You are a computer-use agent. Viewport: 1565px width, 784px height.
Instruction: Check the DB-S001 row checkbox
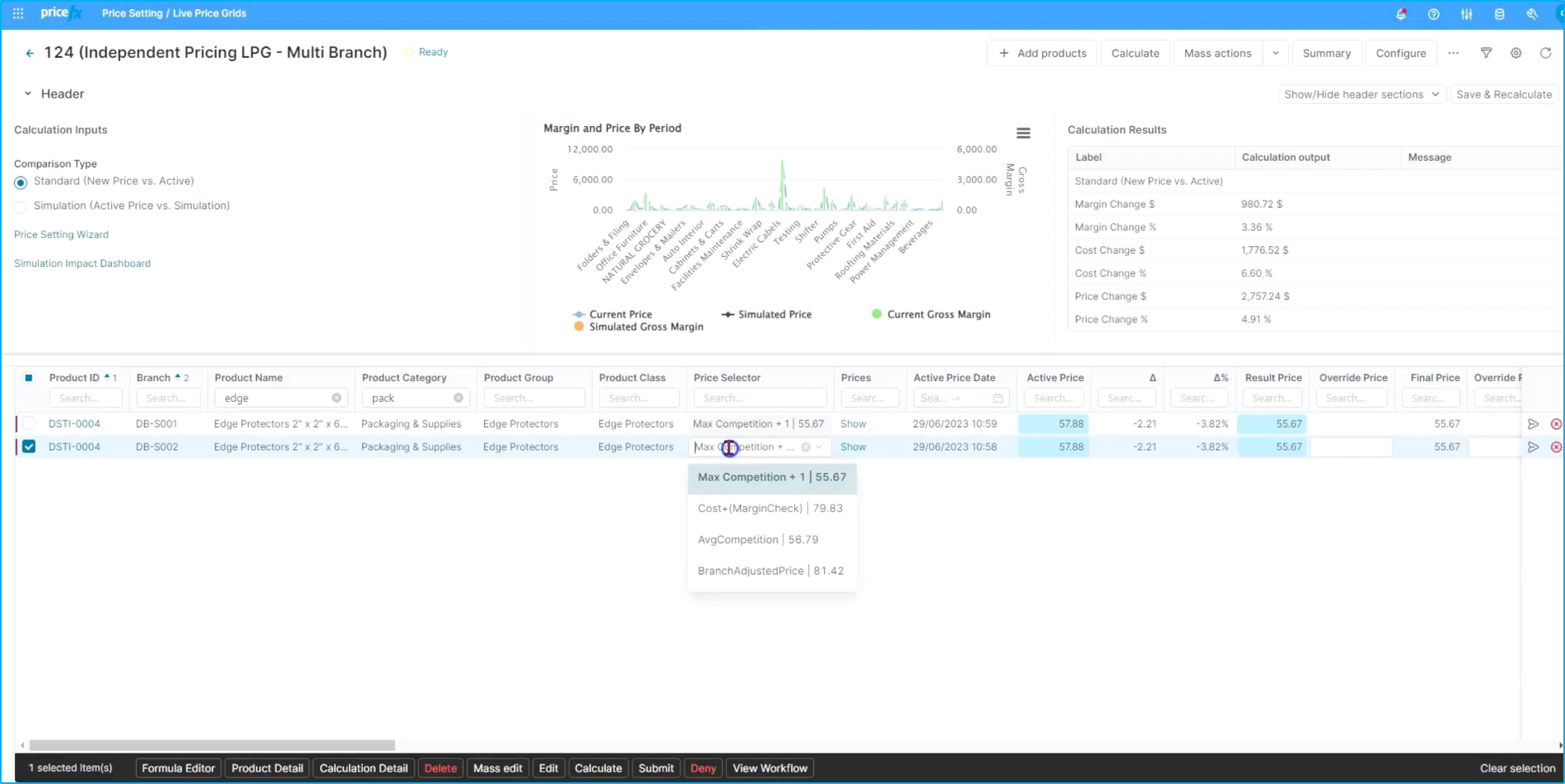click(x=29, y=423)
